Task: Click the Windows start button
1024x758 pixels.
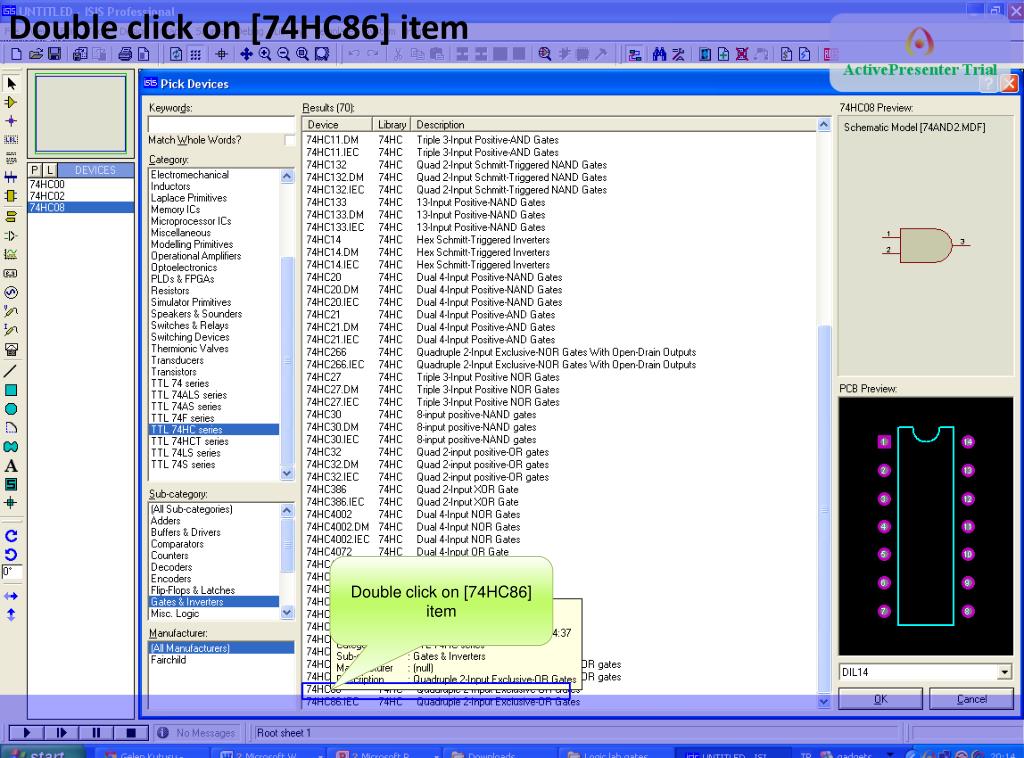Action: tap(40, 752)
